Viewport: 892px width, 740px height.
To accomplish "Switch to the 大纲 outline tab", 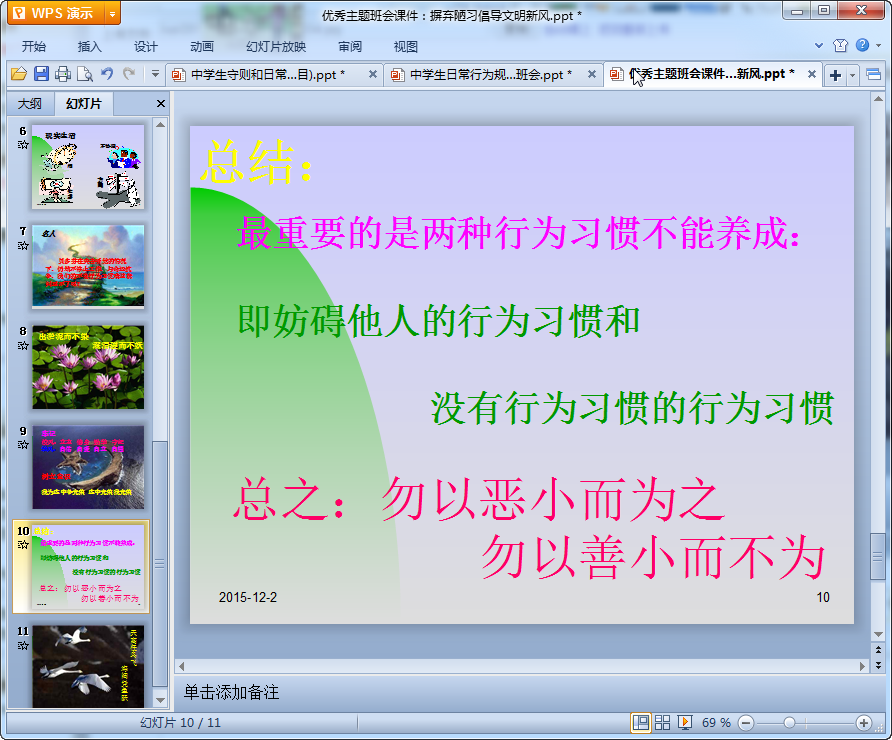I will tap(30, 104).
